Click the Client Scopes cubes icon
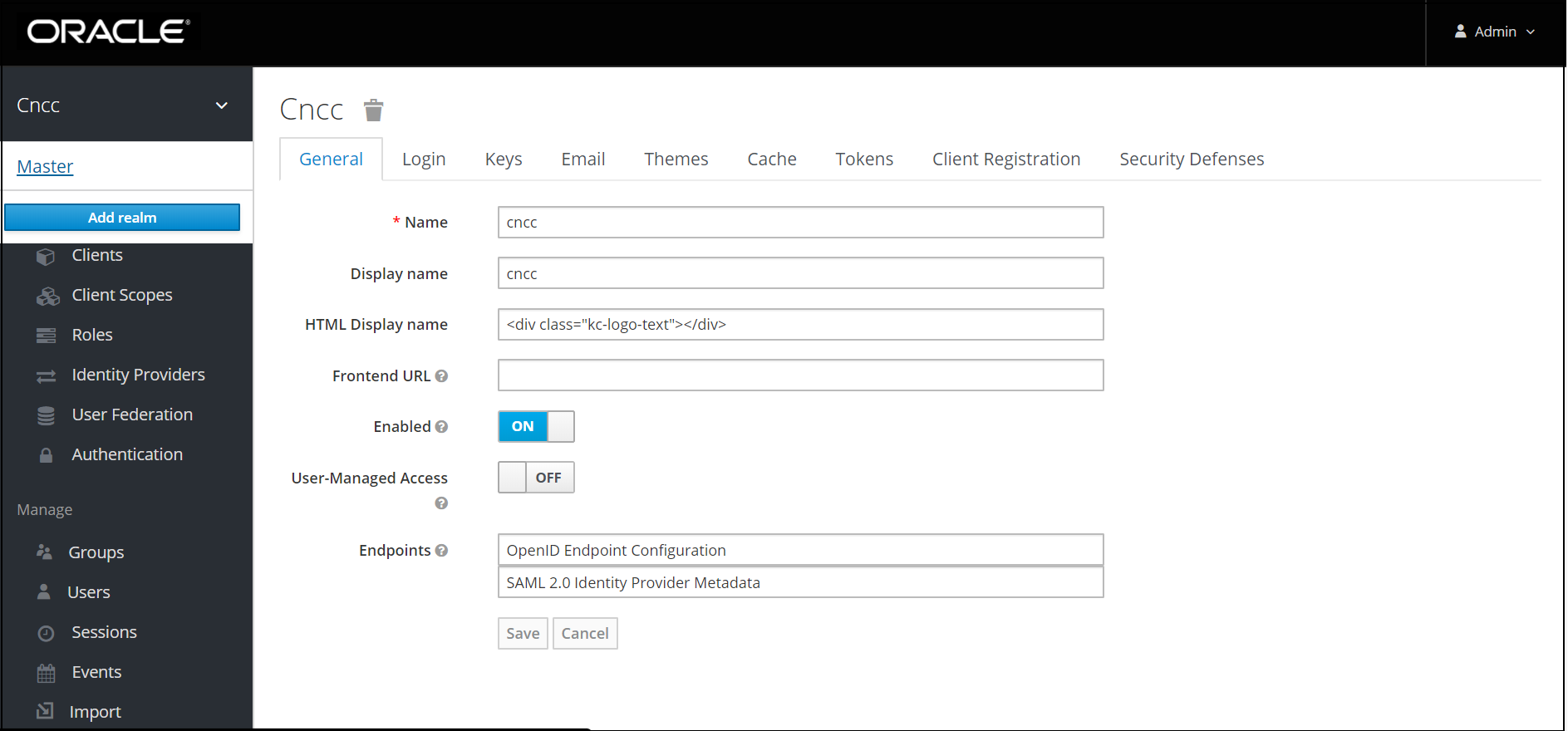Screen dimensions: 1568x731 pos(47,296)
